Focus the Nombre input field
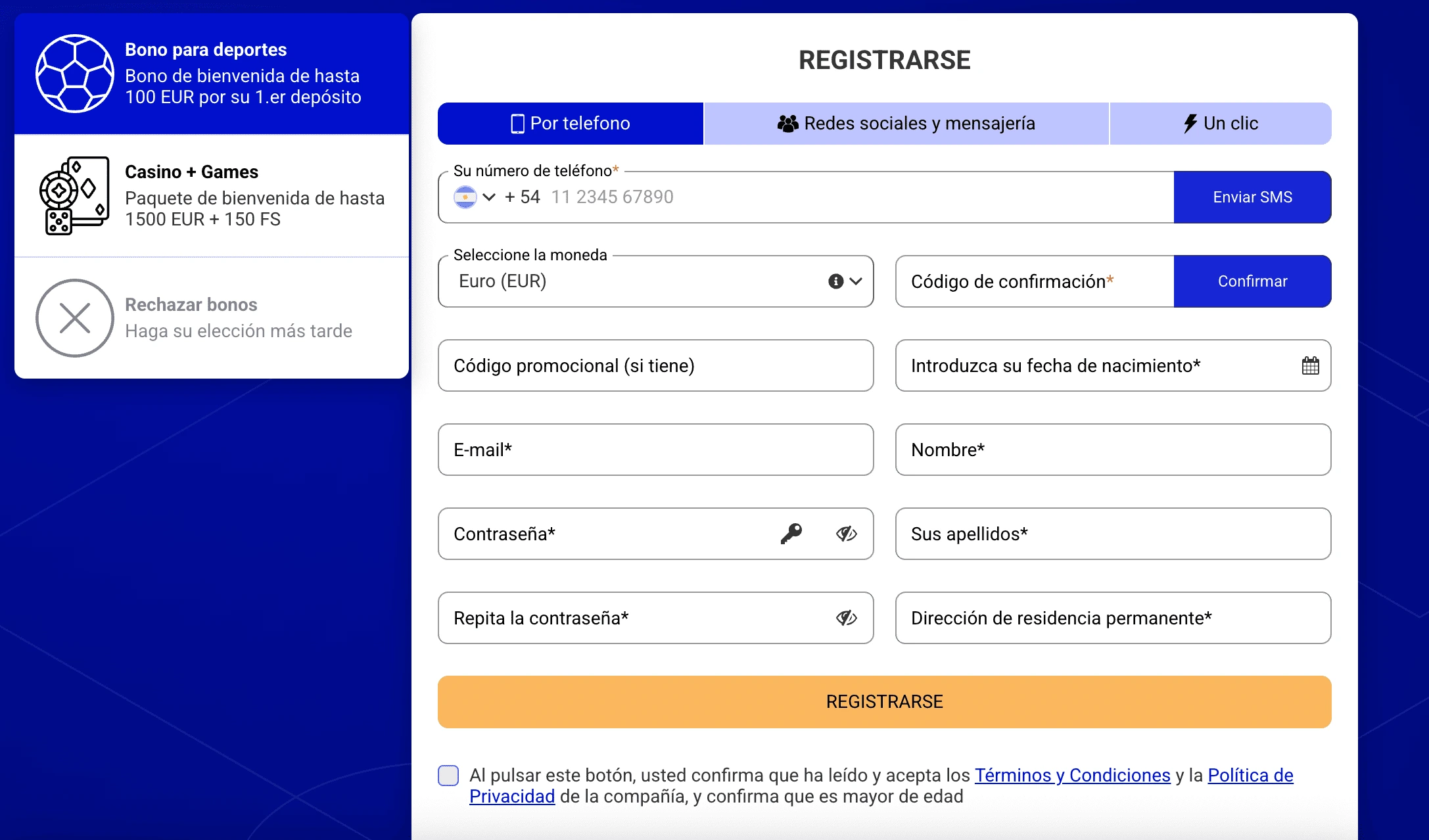The width and height of the screenshot is (1429, 840). pos(1113,450)
